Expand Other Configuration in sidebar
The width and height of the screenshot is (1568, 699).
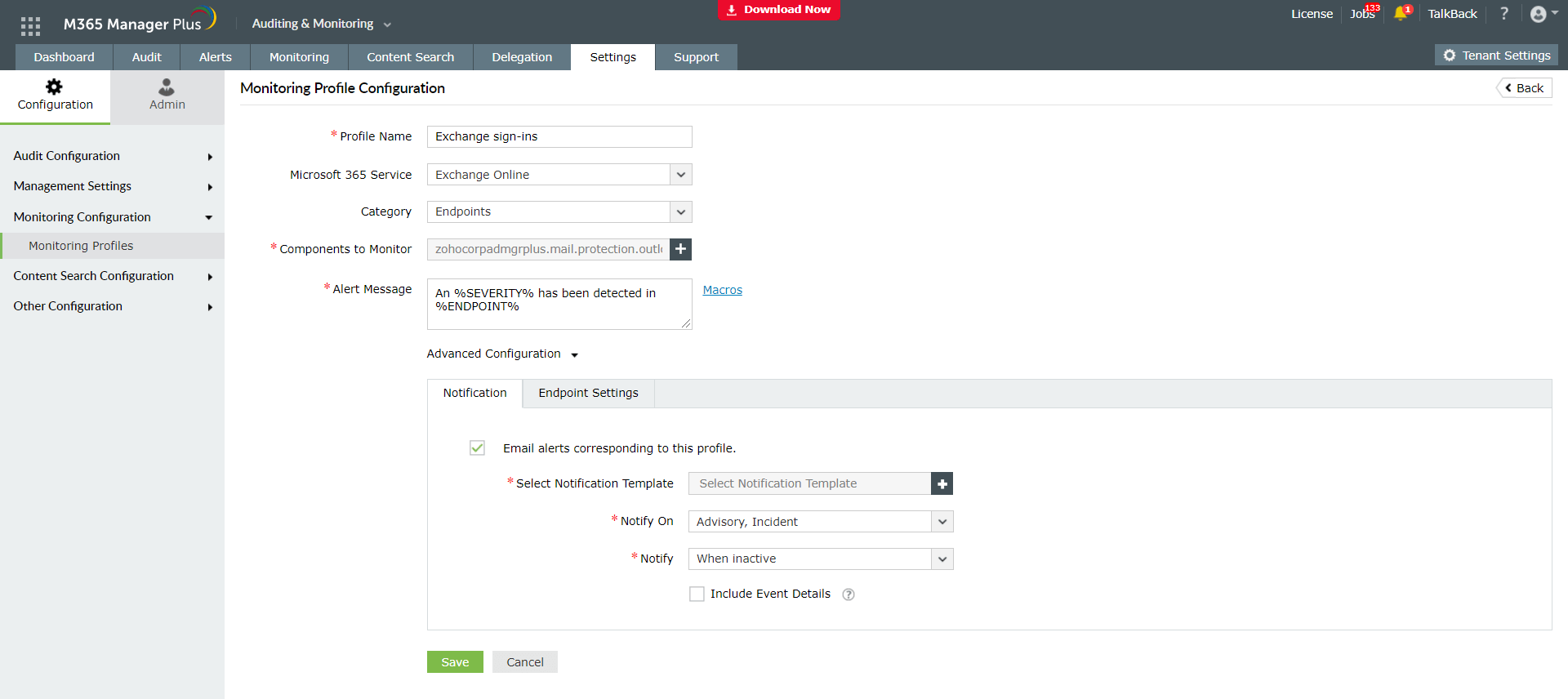pyautogui.click(x=112, y=306)
